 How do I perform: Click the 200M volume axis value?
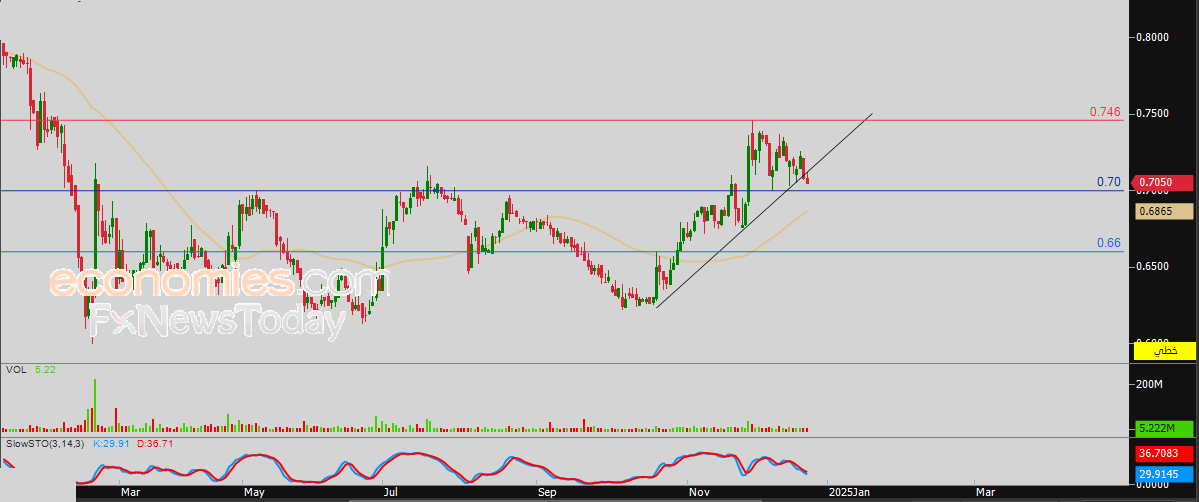click(1149, 384)
